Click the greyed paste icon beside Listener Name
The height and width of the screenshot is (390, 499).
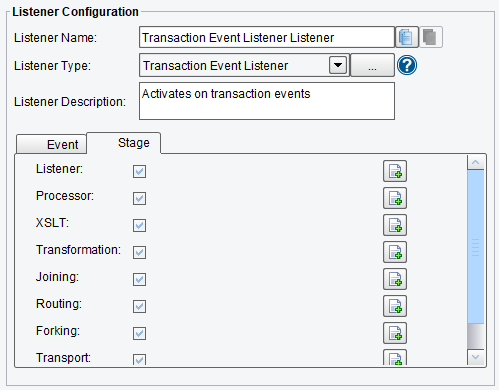431,37
